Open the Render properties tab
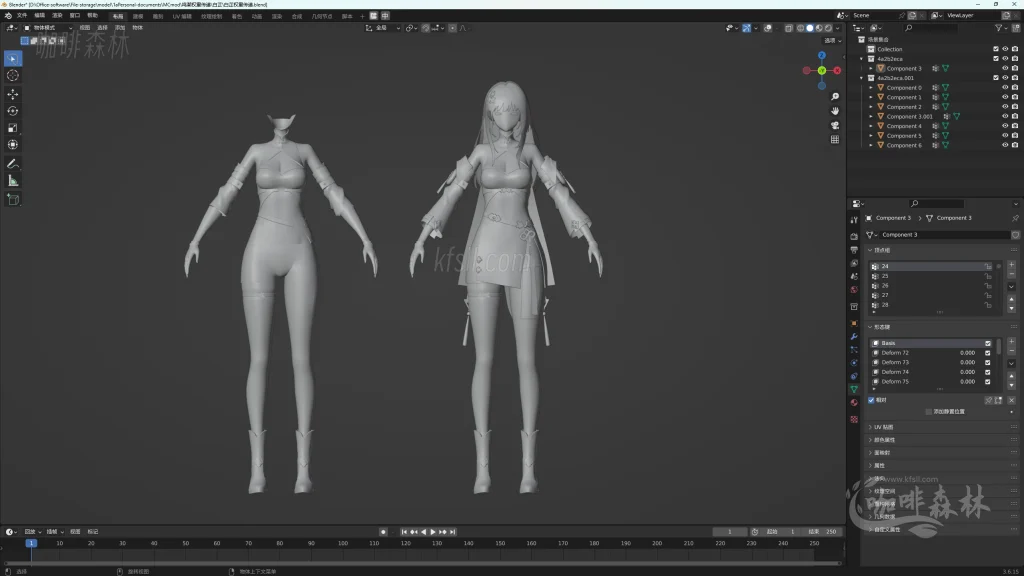Image resolution: width=1024 pixels, height=576 pixels. [x=854, y=236]
